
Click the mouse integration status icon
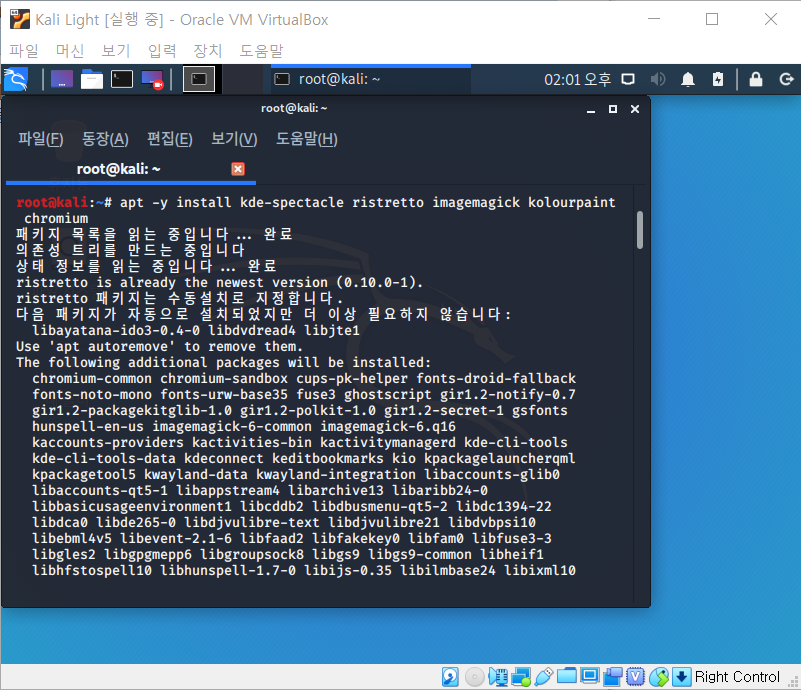click(x=659, y=677)
